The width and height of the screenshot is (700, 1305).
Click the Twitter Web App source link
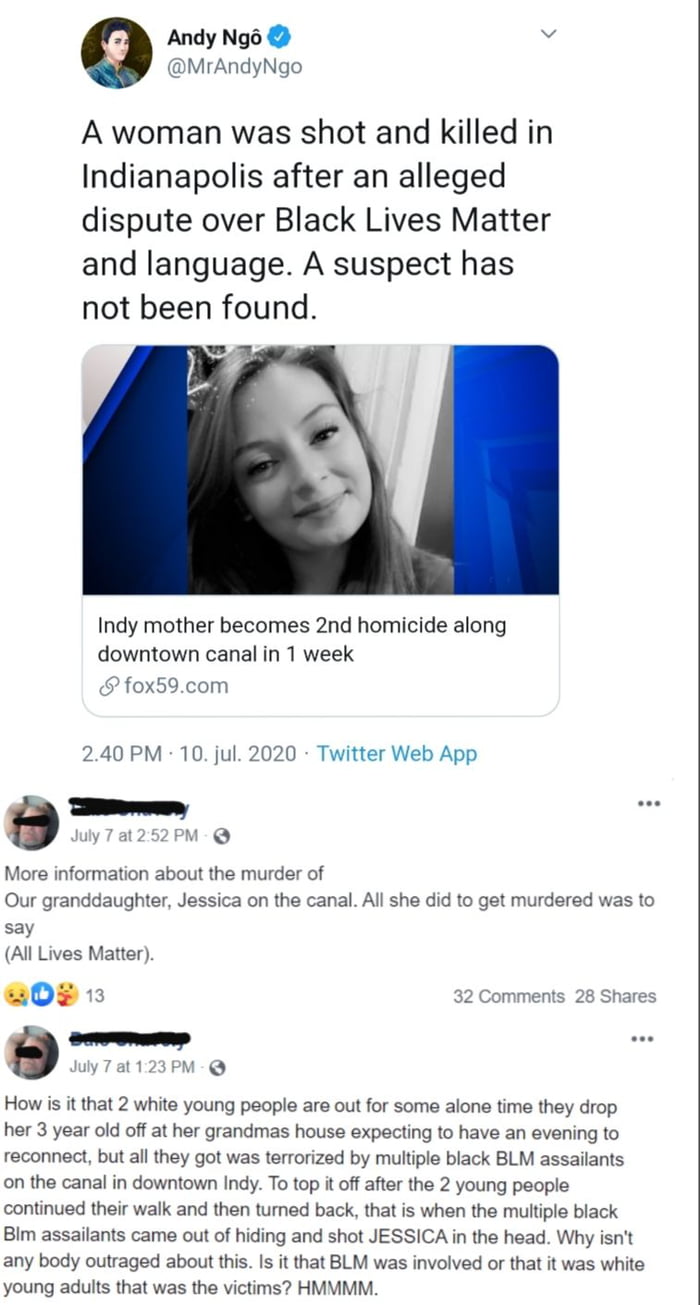coord(397,754)
